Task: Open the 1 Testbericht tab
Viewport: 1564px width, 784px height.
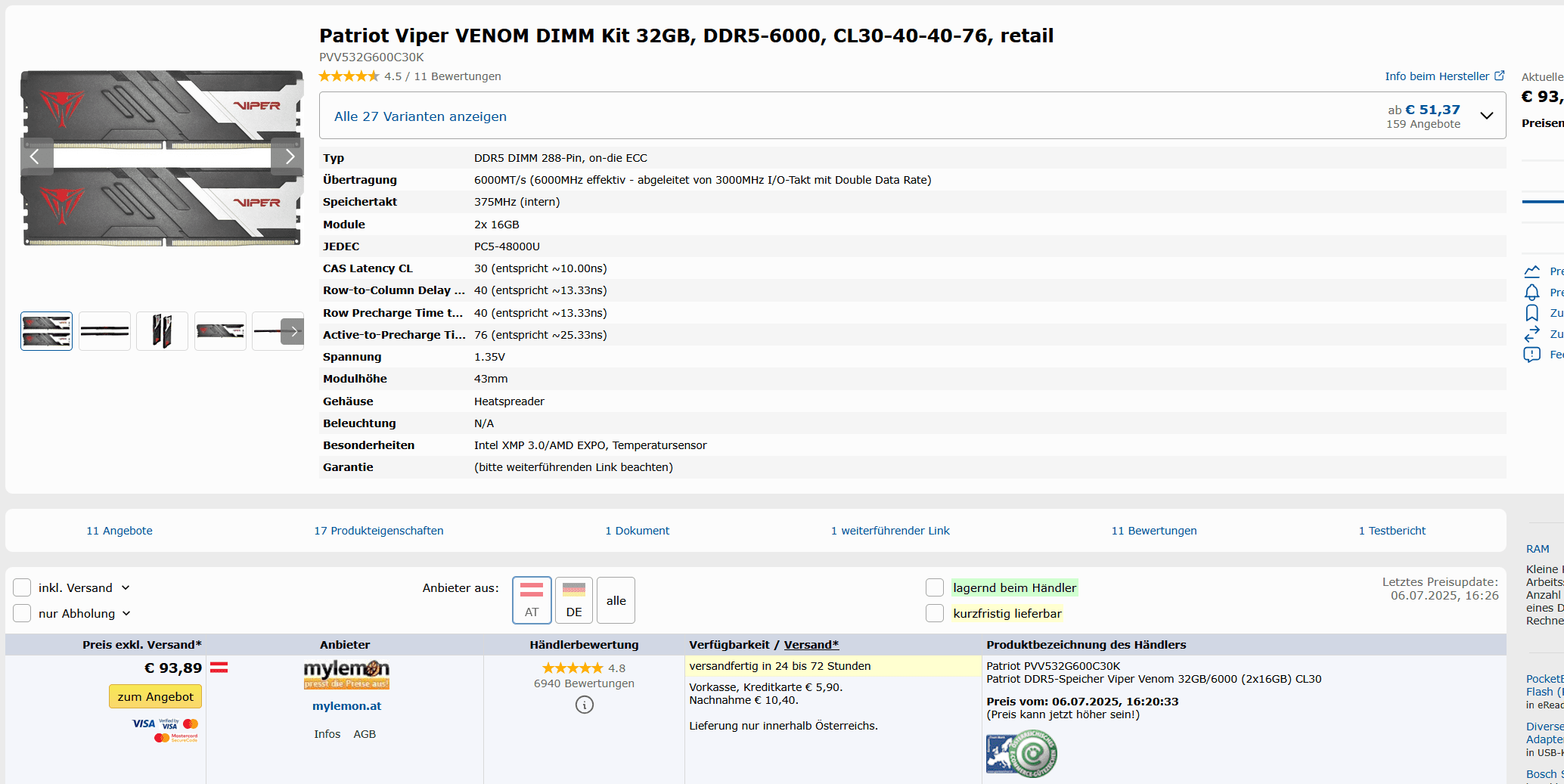Action: pos(1392,531)
